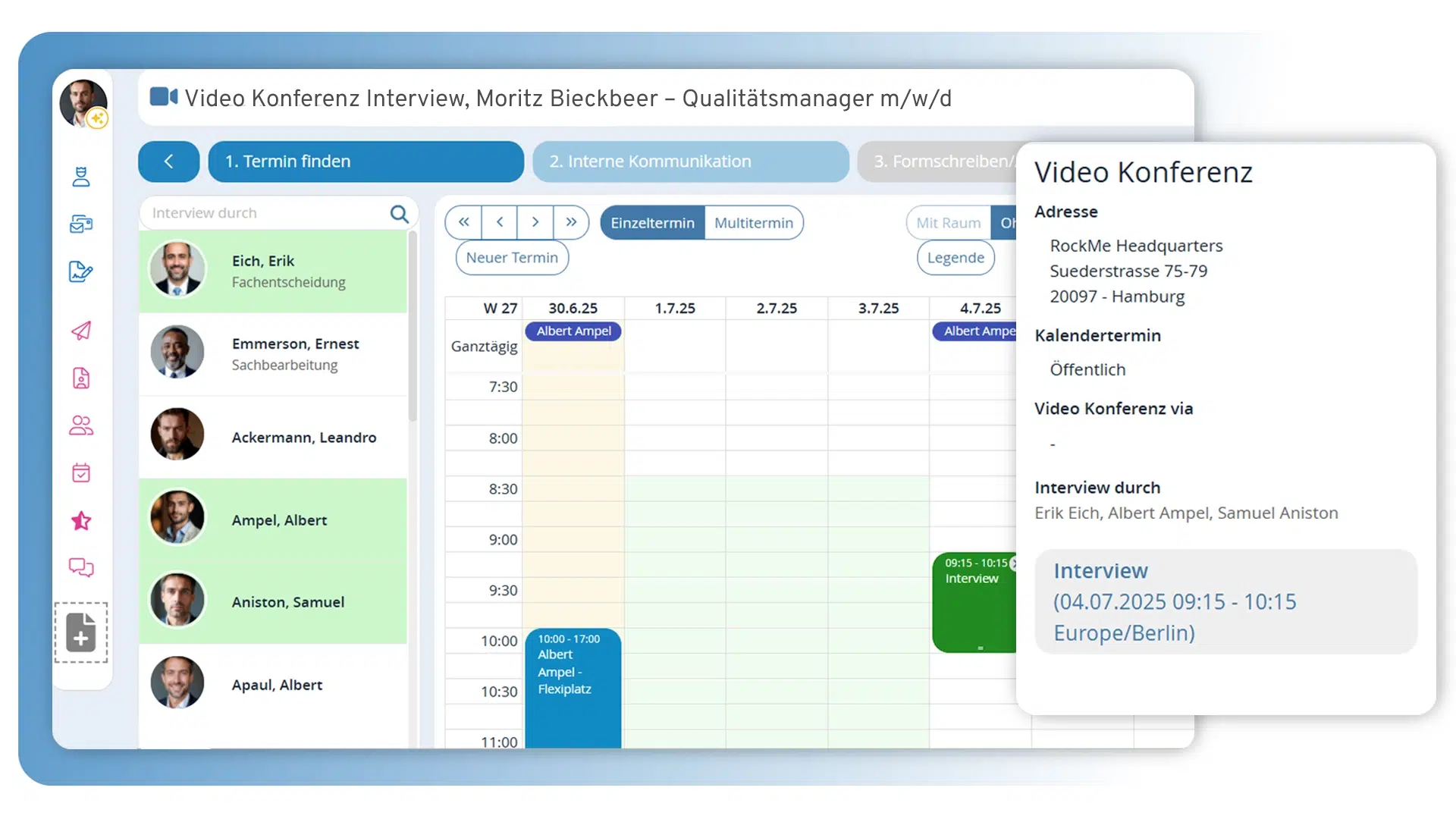Select the Einzeltermin toggle option
This screenshot has width=1456, height=819.
tap(652, 223)
